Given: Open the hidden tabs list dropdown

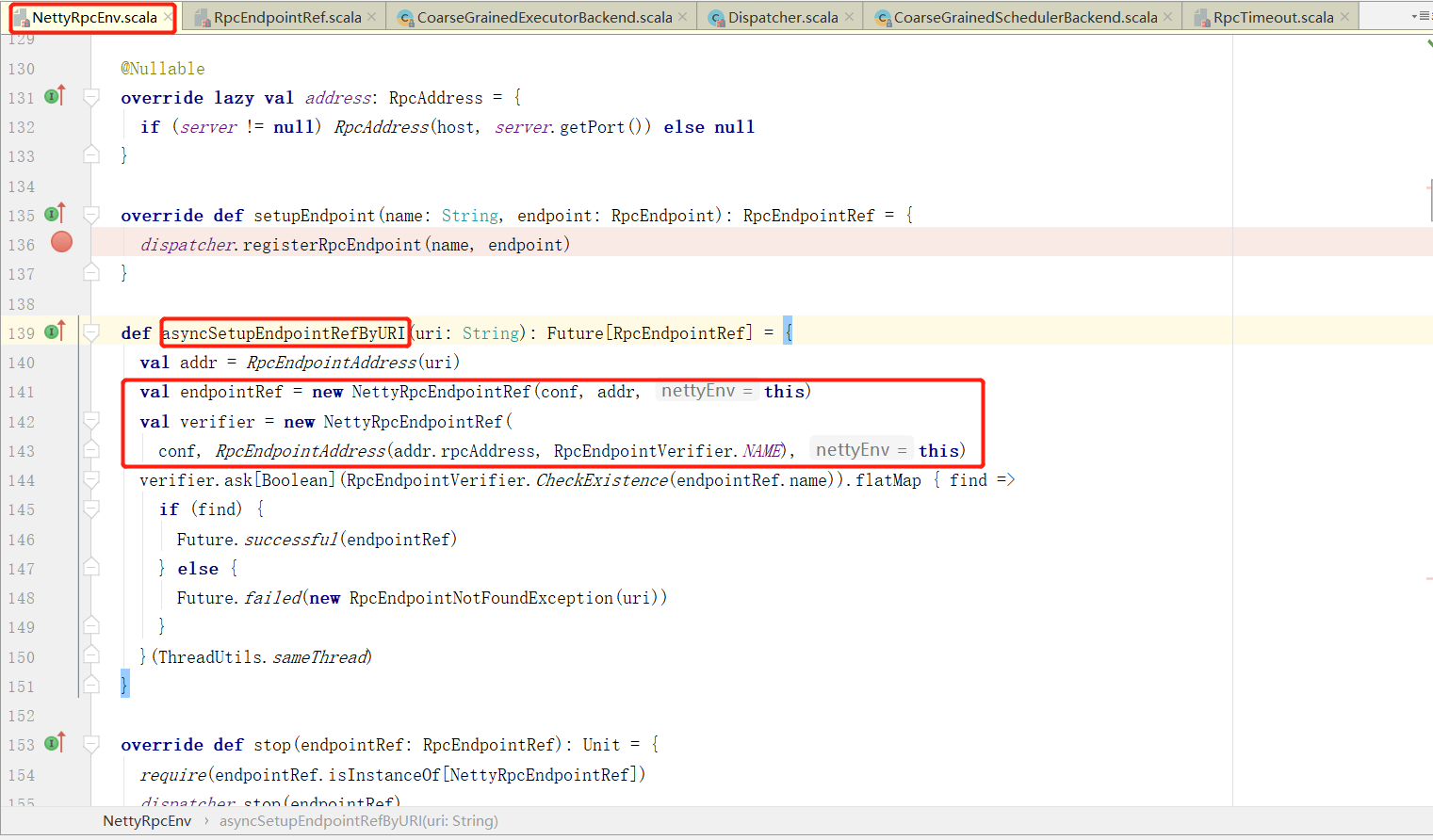Looking at the screenshot, I should [x=1421, y=16].
